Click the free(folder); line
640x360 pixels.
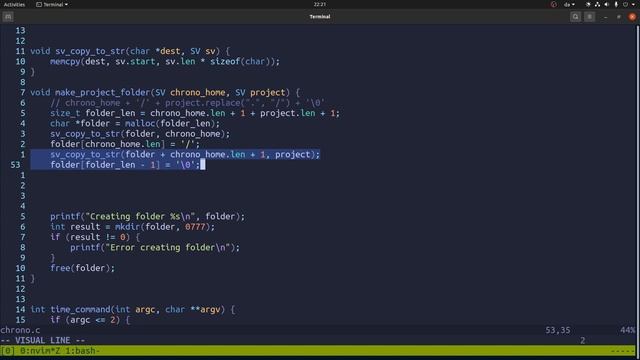tap(82, 268)
